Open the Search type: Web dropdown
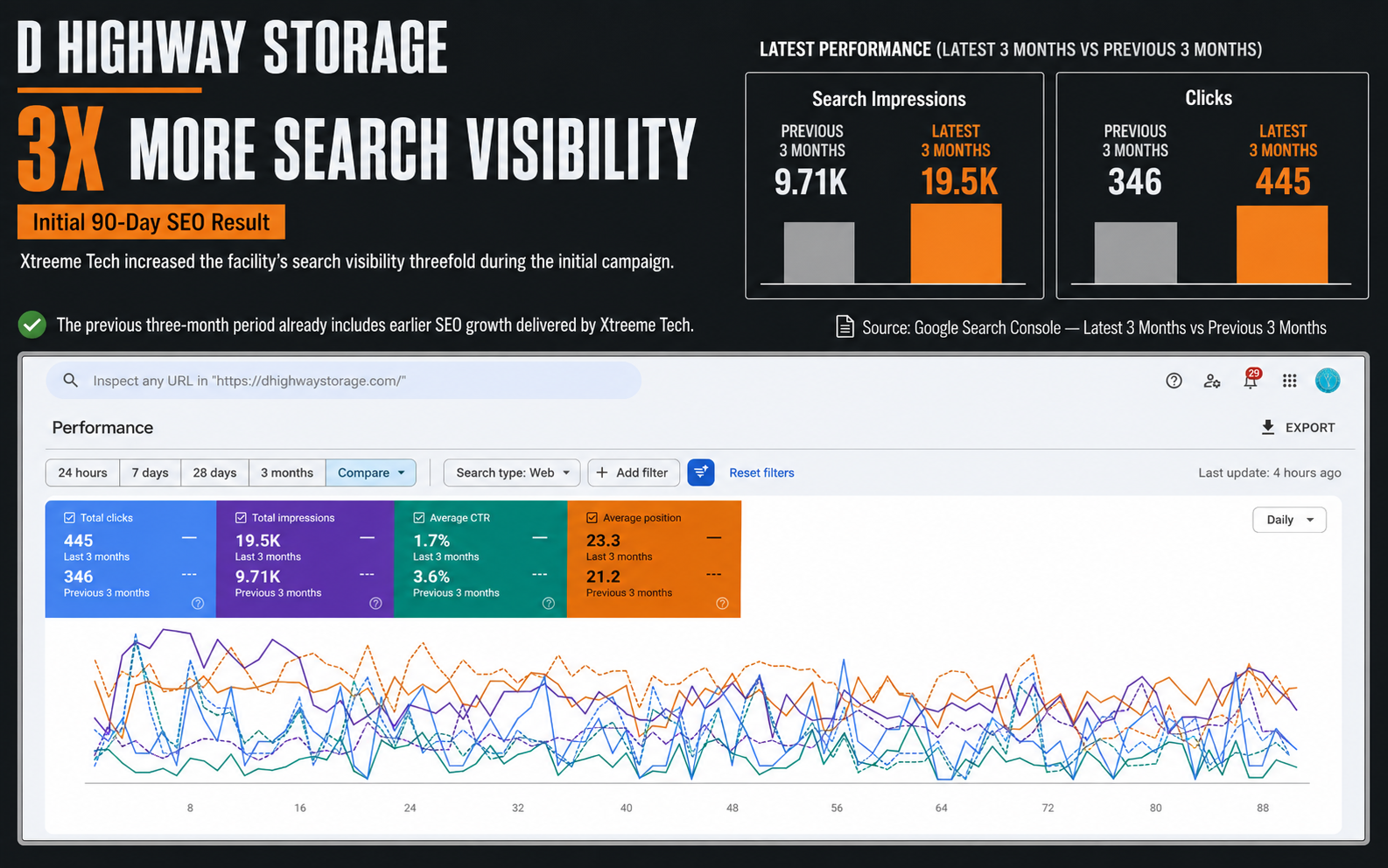 [512, 472]
